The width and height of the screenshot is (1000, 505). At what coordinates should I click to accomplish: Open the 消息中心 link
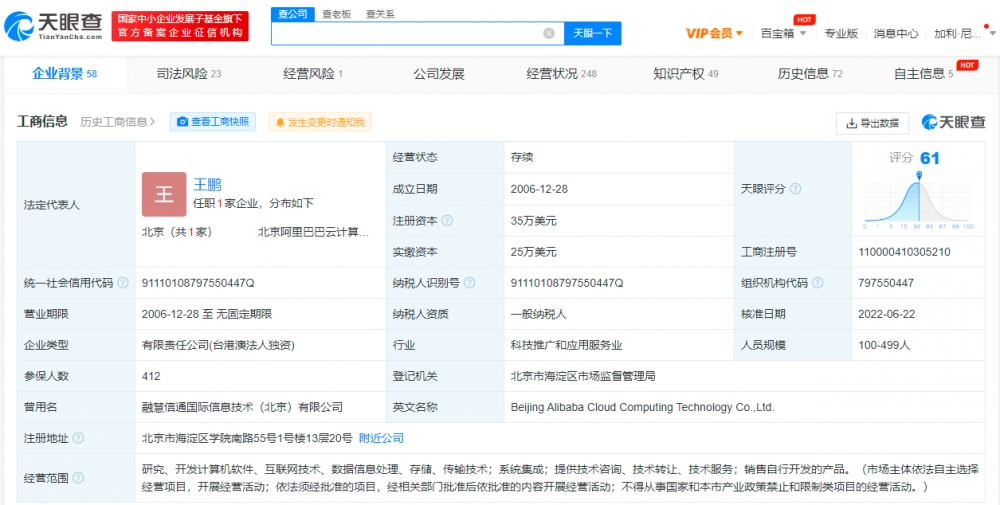pyautogui.click(x=896, y=33)
